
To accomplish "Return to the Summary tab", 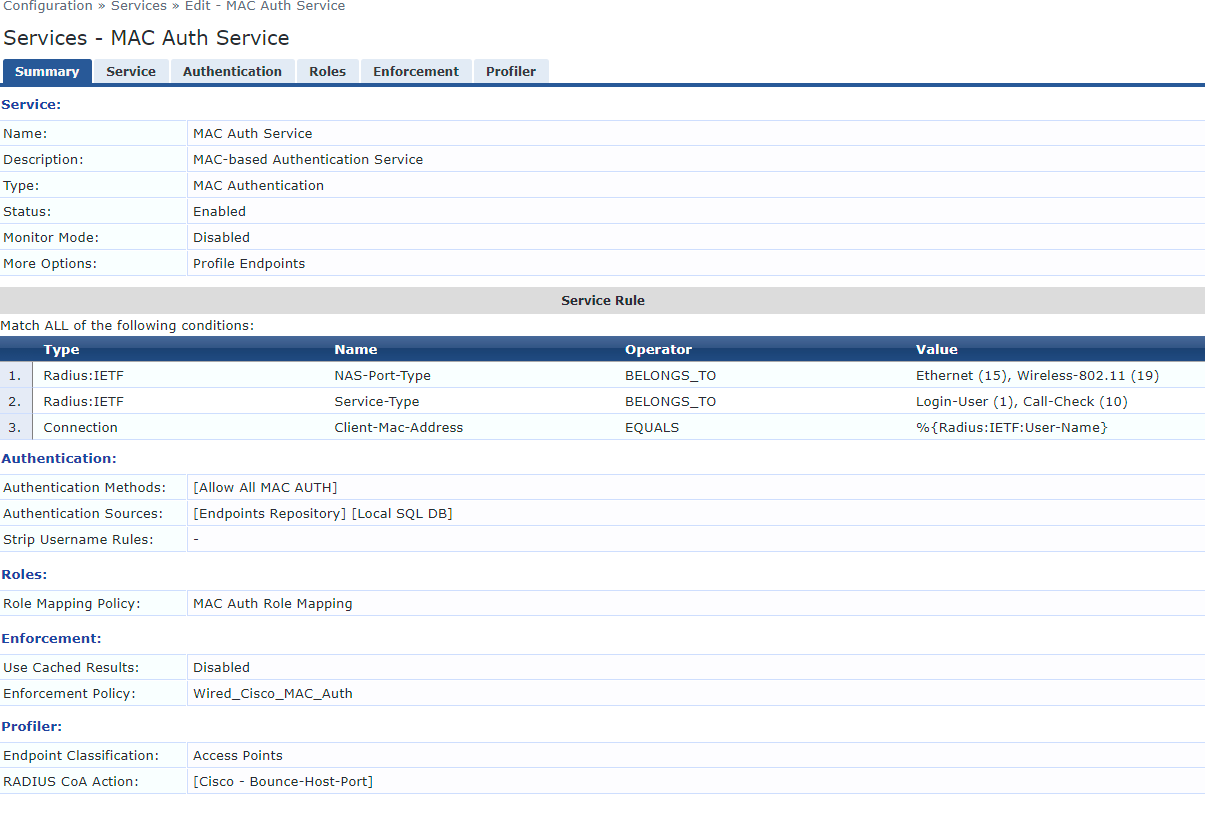I will pyautogui.click(x=47, y=71).
